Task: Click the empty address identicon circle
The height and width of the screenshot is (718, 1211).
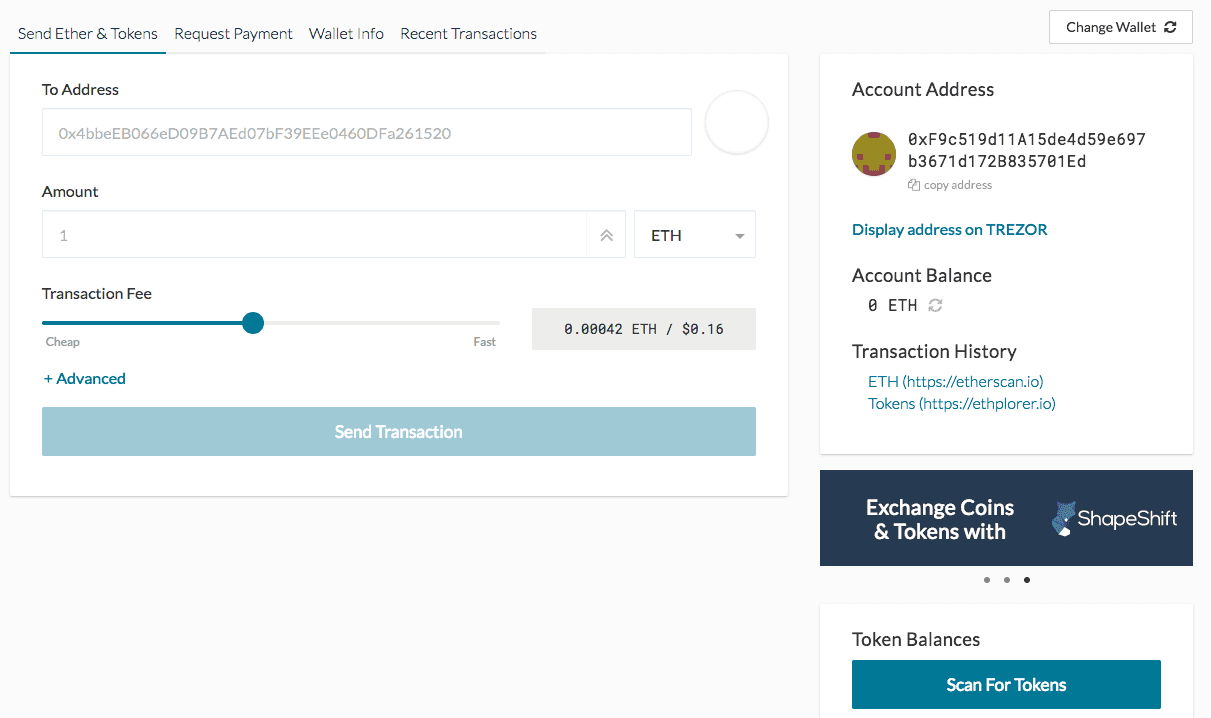Action: (737, 123)
